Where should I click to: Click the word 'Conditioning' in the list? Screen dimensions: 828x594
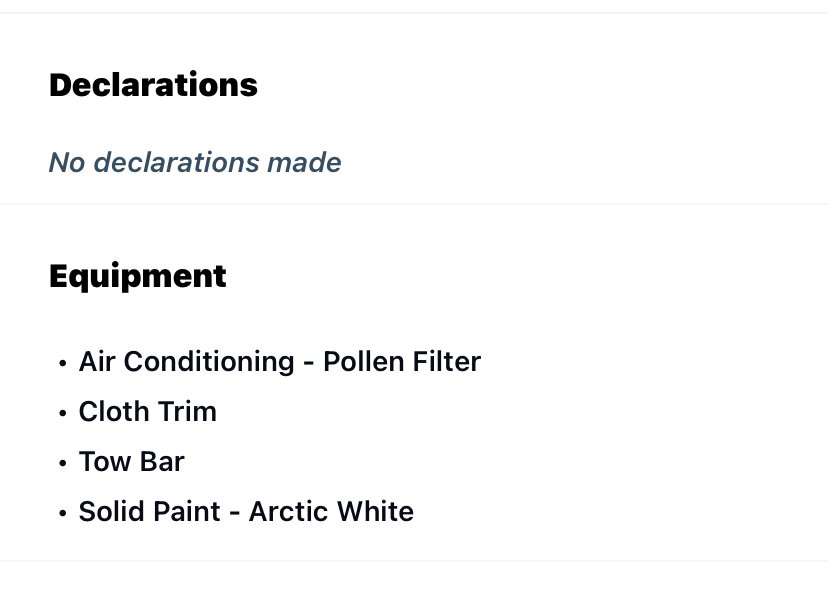209,363
